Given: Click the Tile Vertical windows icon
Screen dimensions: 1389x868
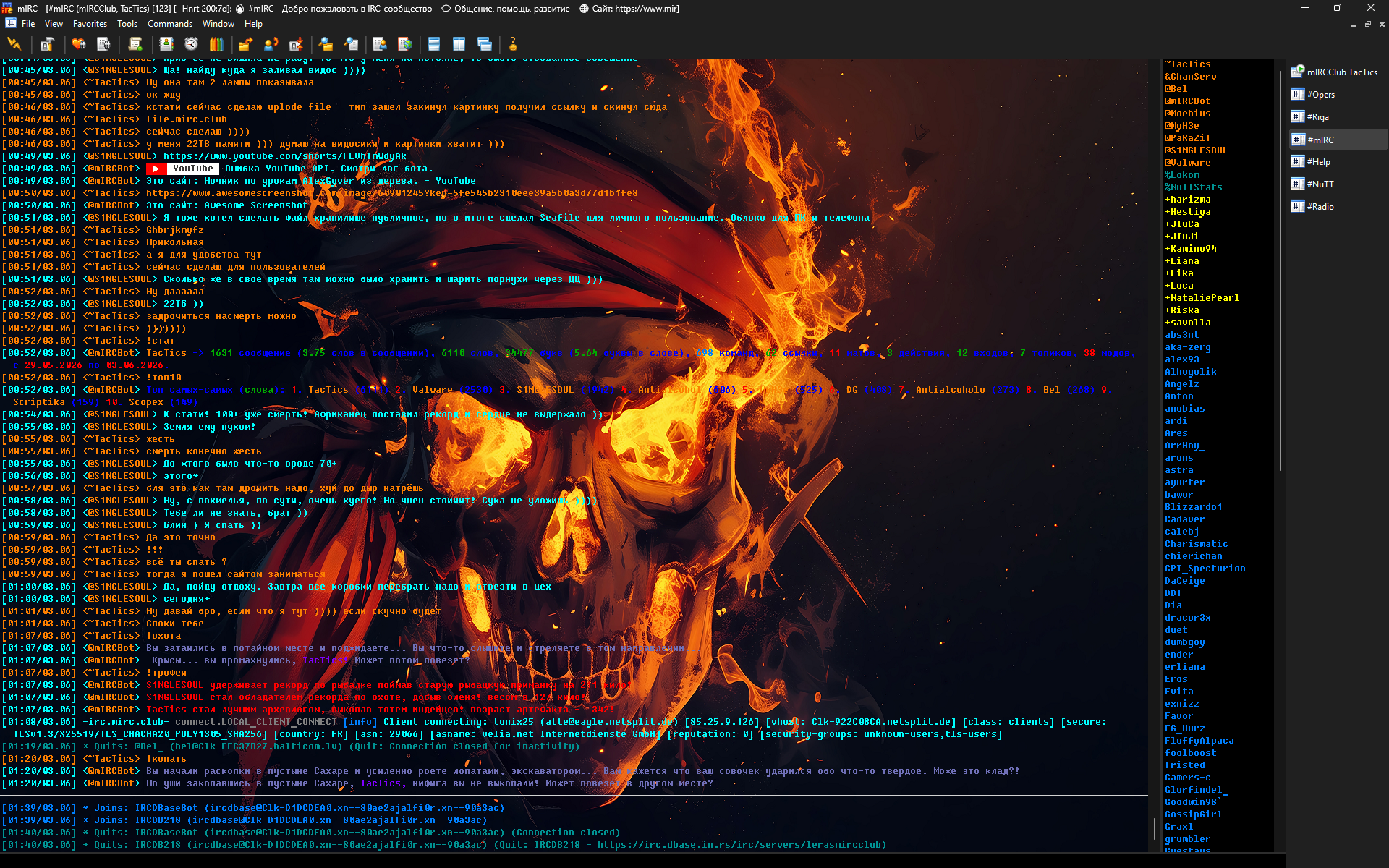Looking at the screenshot, I should click(459, 44).
